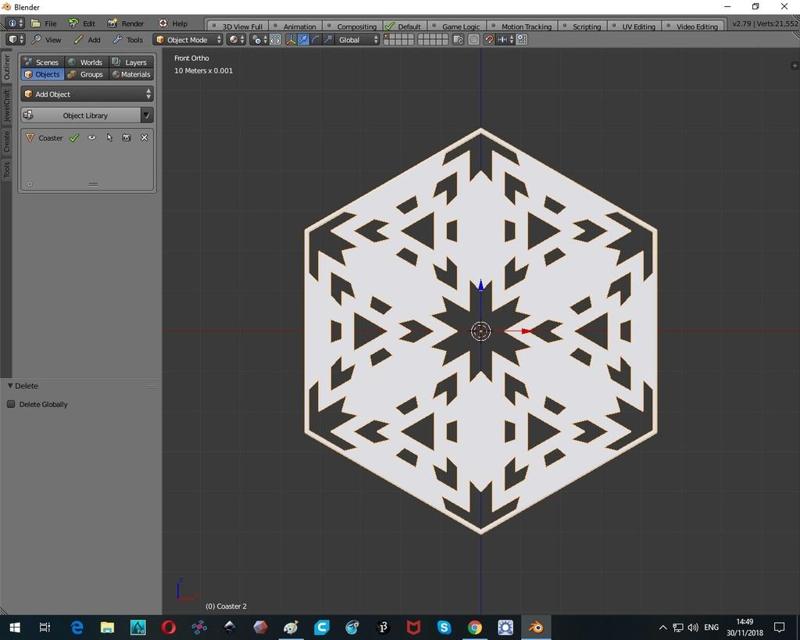Click the manipulator center circle

click(481, 331)
